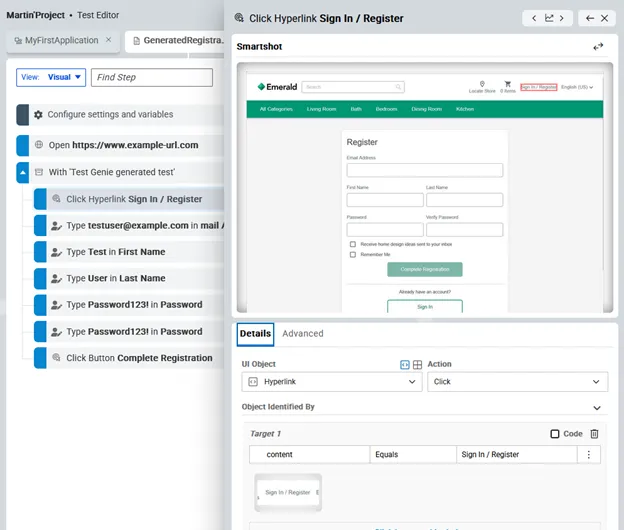Click the Equals operator cell
The width and height of the screenshot is (624, 530).
(x=413, y=455)
